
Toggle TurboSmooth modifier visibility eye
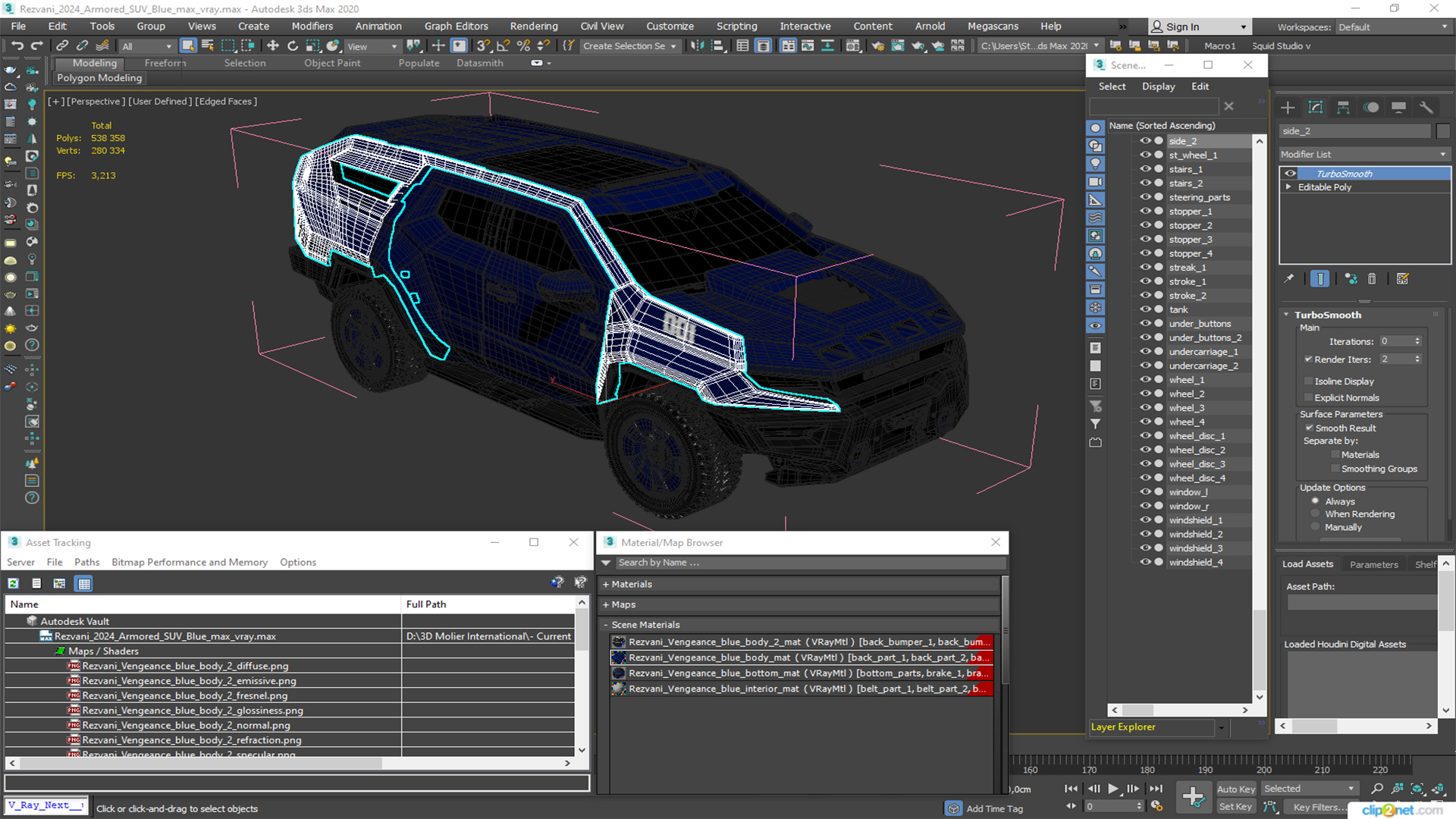pyautogui.click(x=1290, y=174)
